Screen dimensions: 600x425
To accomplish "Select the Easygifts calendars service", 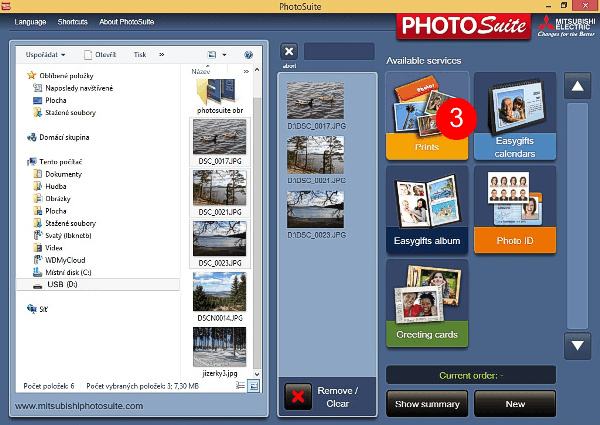I will pyautogui.click(x=514, y=115).
